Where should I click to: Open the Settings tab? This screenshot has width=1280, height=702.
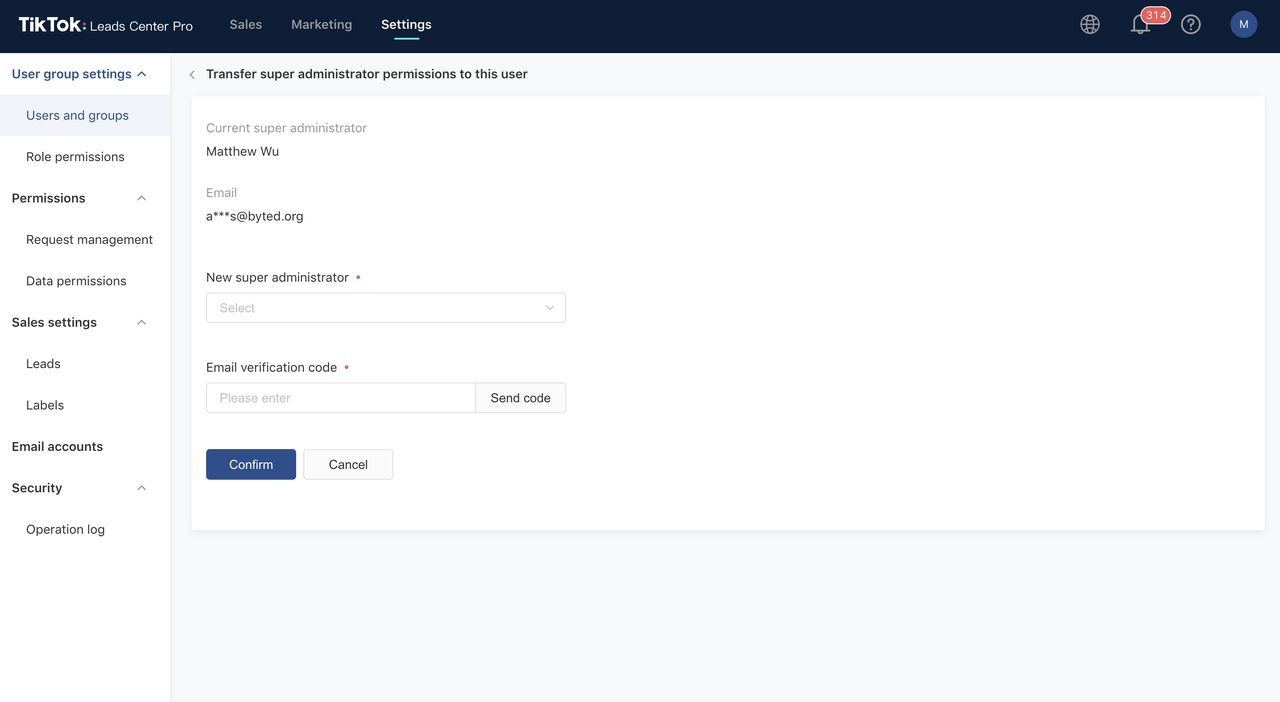[x=407, y=24]
